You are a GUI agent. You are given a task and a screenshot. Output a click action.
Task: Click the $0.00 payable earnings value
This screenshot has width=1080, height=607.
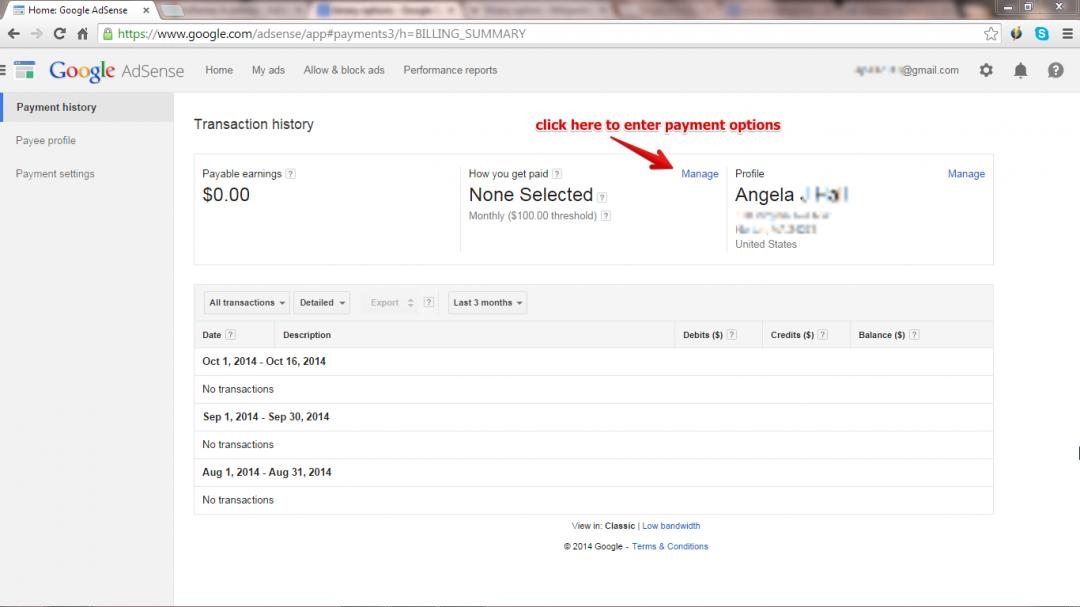(x=226, y=195)
